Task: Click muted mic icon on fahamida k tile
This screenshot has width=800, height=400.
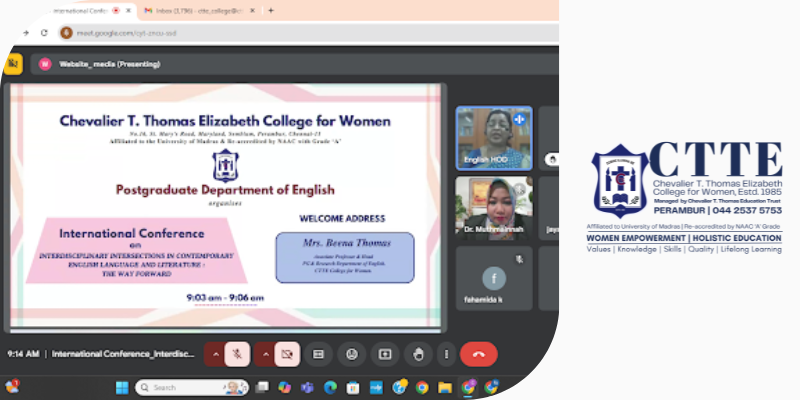Action: pos(519,260)
